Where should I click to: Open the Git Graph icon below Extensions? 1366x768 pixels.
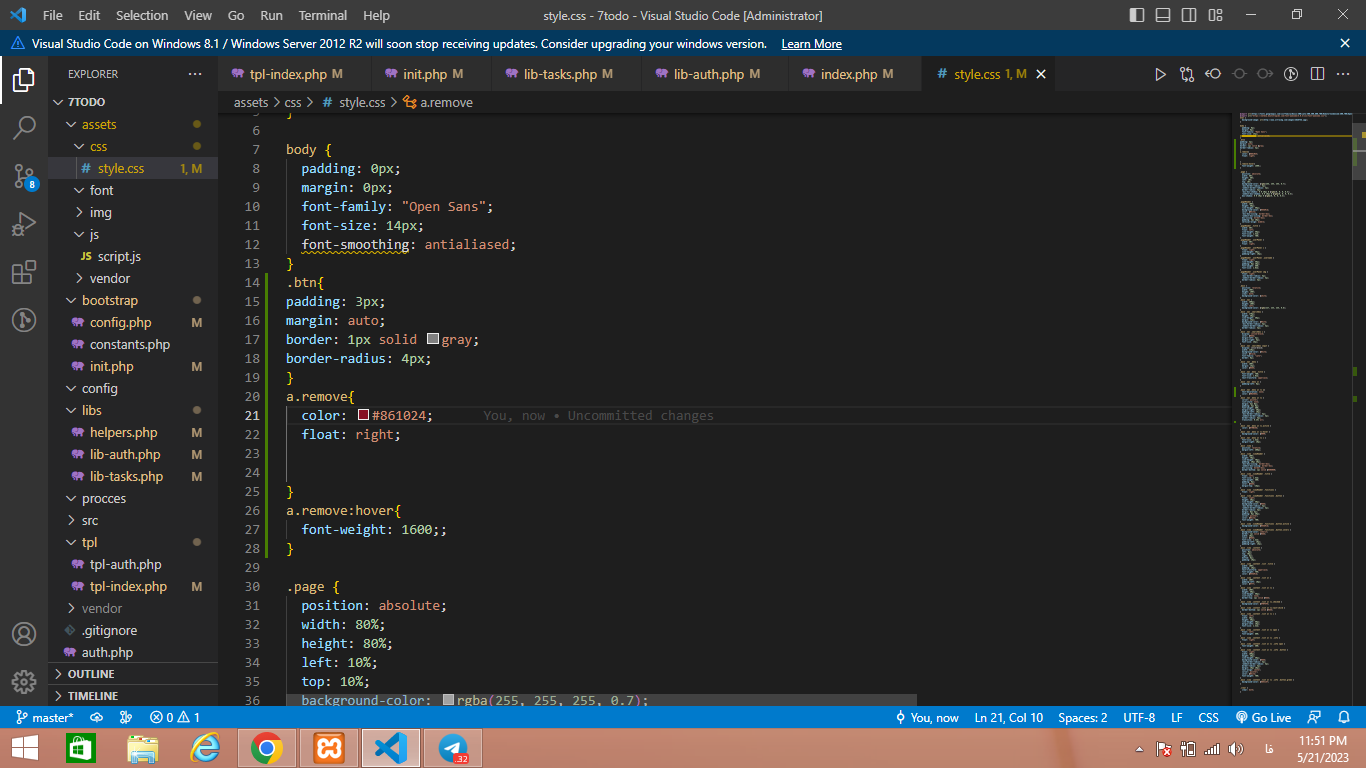[x=24, y=320]
